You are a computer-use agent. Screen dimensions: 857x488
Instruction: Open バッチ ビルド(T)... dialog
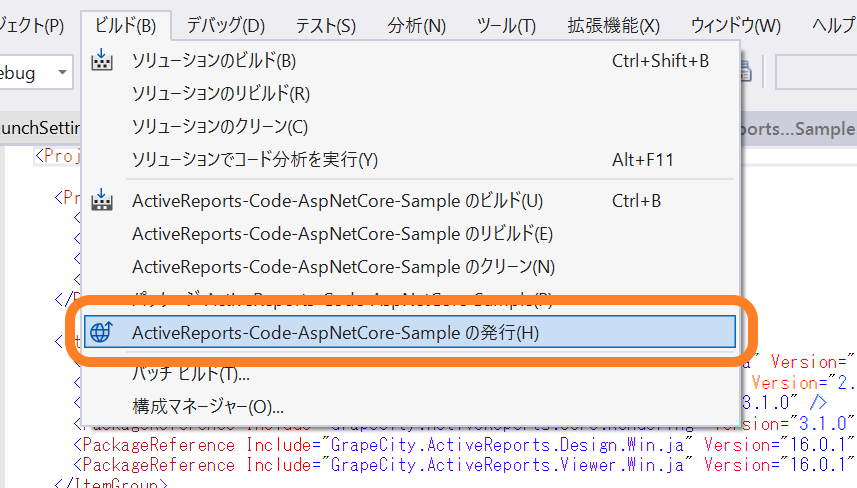[410, 374]
